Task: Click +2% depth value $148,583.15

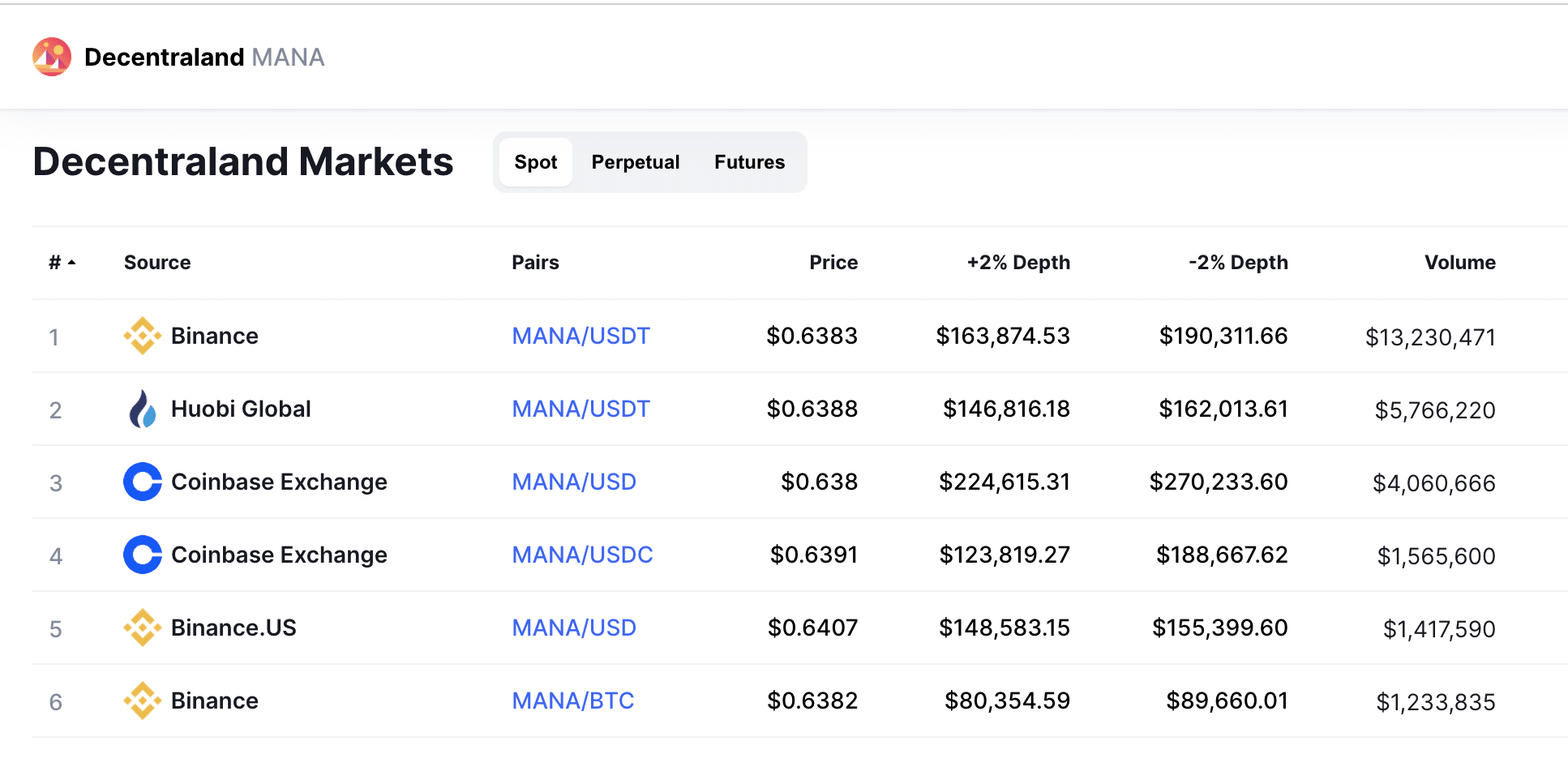Action: pyautogui.click(x=1005, y=628)
